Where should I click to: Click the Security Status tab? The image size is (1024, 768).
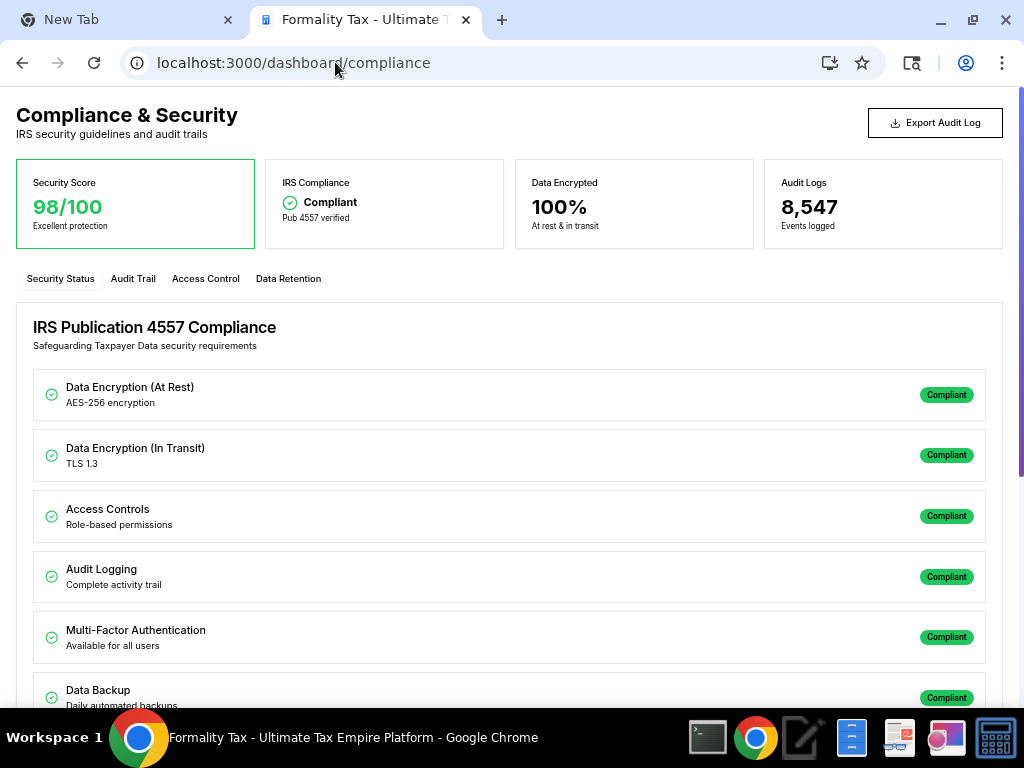click(60, 279)
